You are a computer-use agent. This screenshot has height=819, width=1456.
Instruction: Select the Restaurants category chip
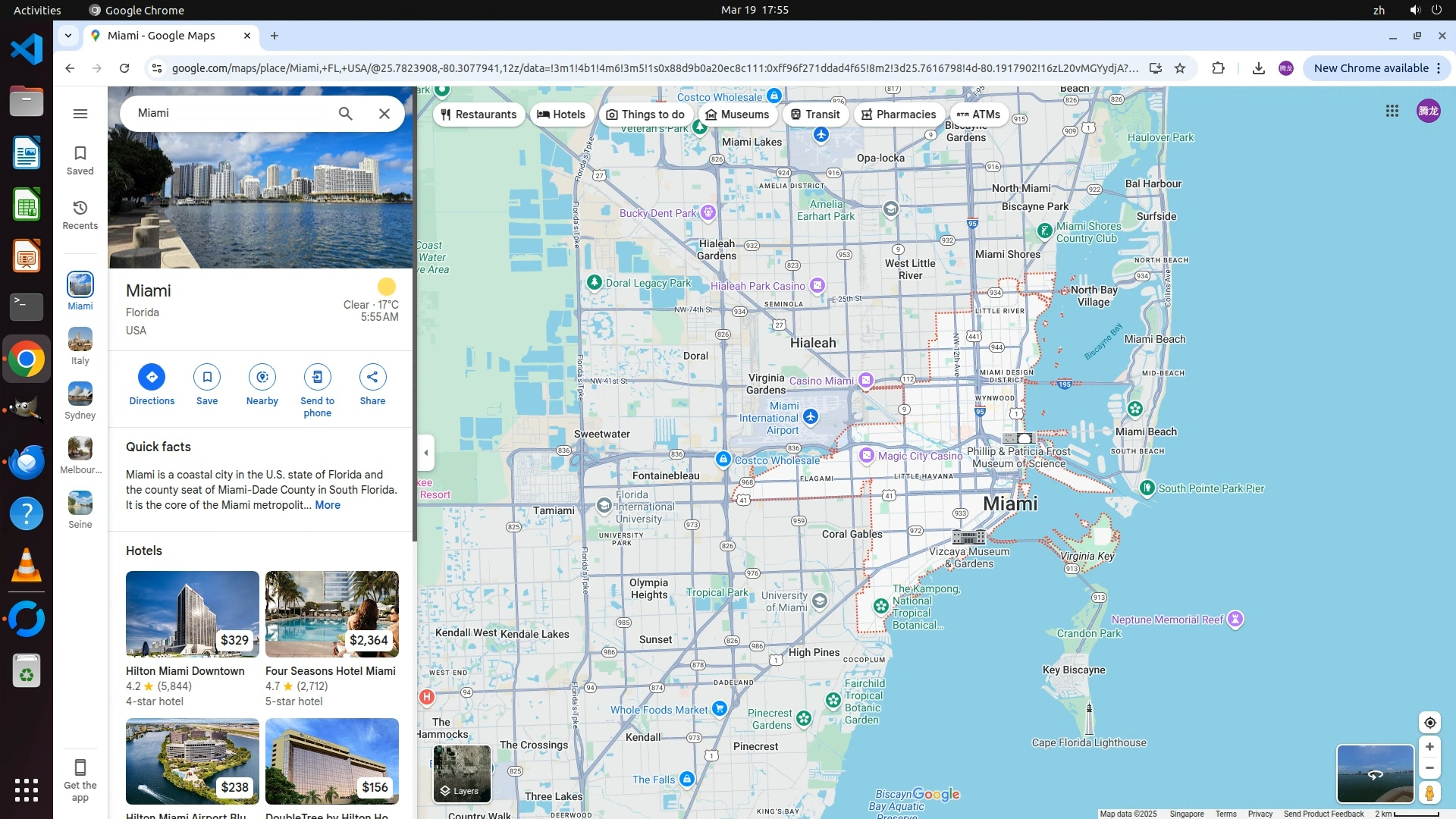(x=479, y=115)
